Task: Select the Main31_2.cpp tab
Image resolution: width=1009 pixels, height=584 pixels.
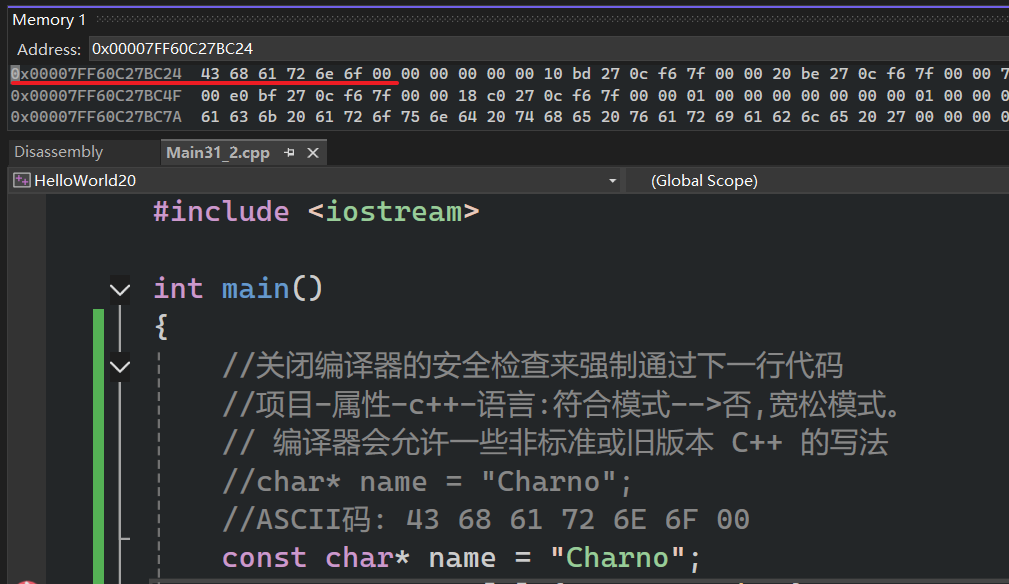Action: pyautogui.click(x=217, y=153)
